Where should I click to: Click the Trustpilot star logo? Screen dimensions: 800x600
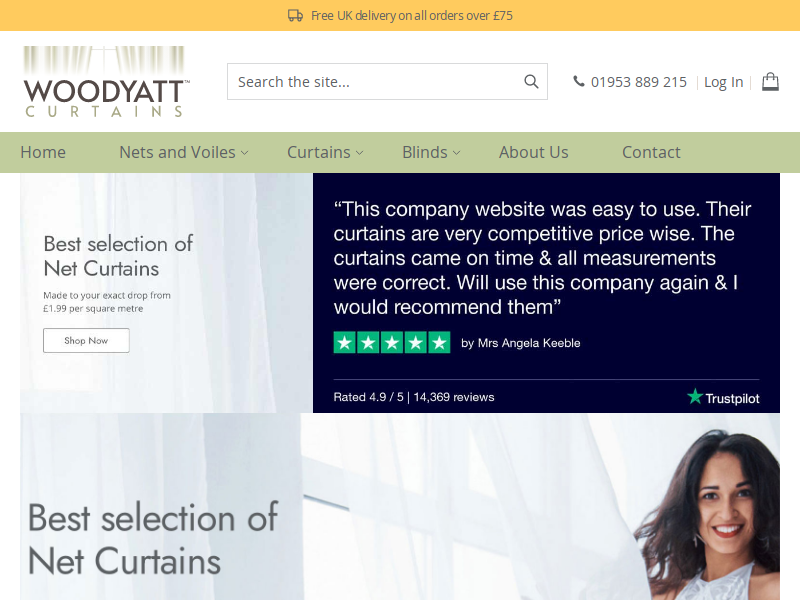click(x=723, y=397)
